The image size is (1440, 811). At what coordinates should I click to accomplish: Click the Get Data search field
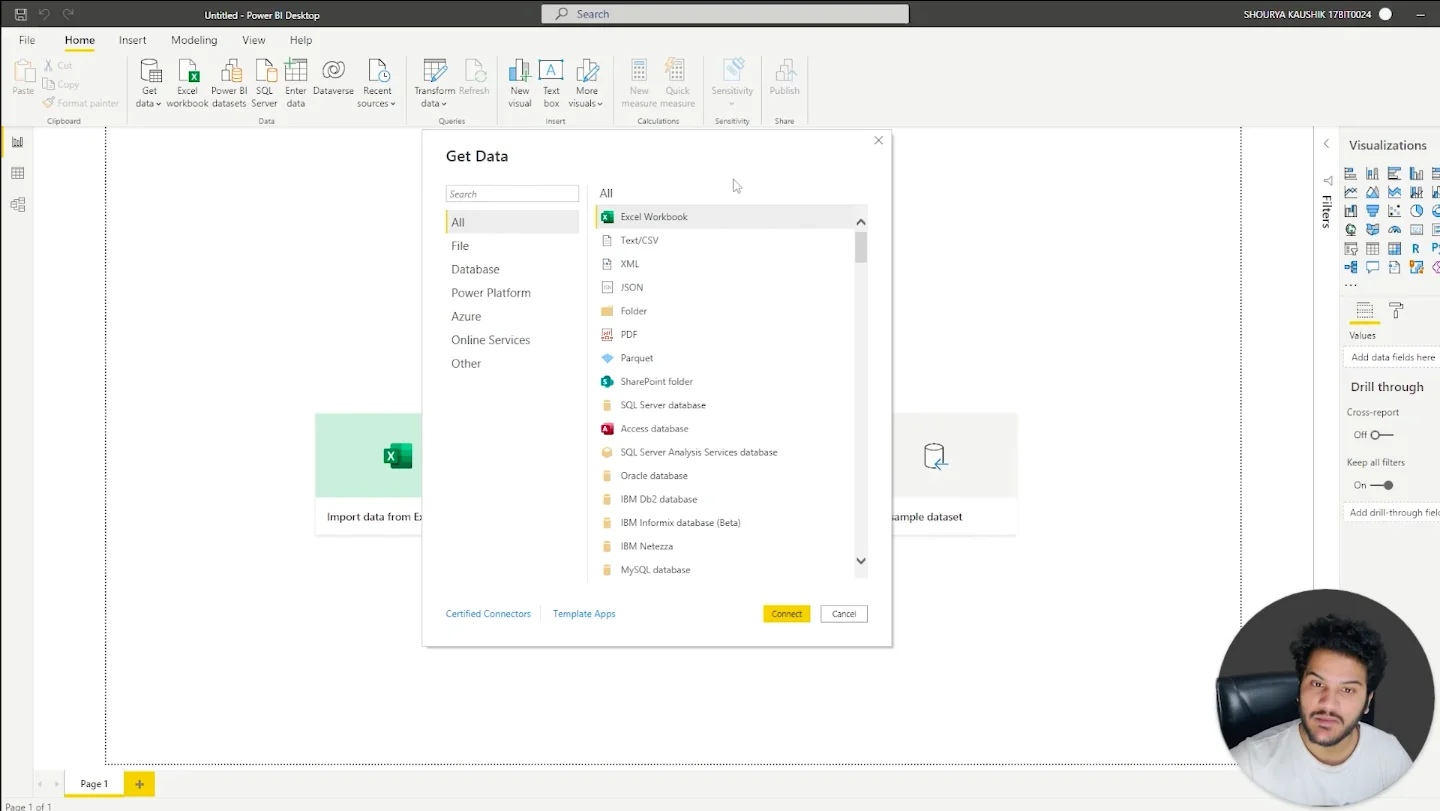tap(512, 194)
